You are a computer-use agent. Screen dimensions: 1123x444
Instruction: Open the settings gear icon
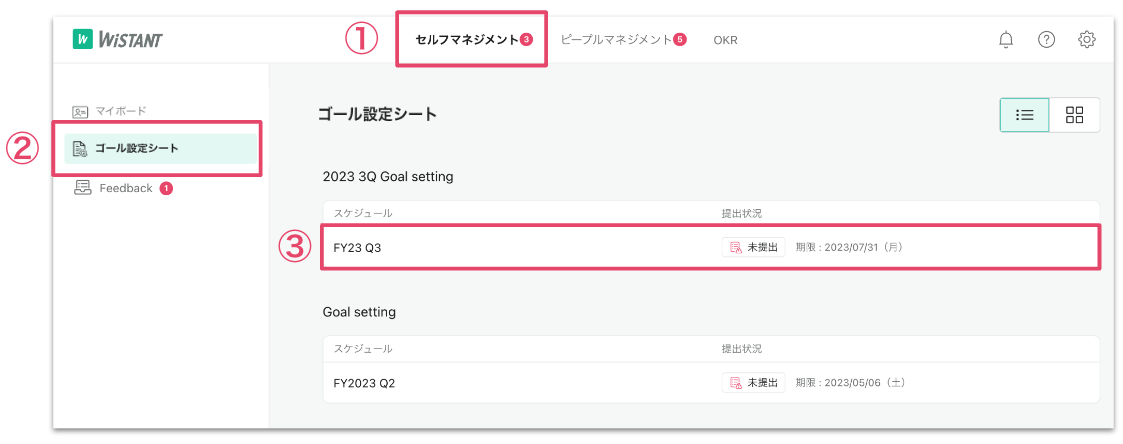1087,39
